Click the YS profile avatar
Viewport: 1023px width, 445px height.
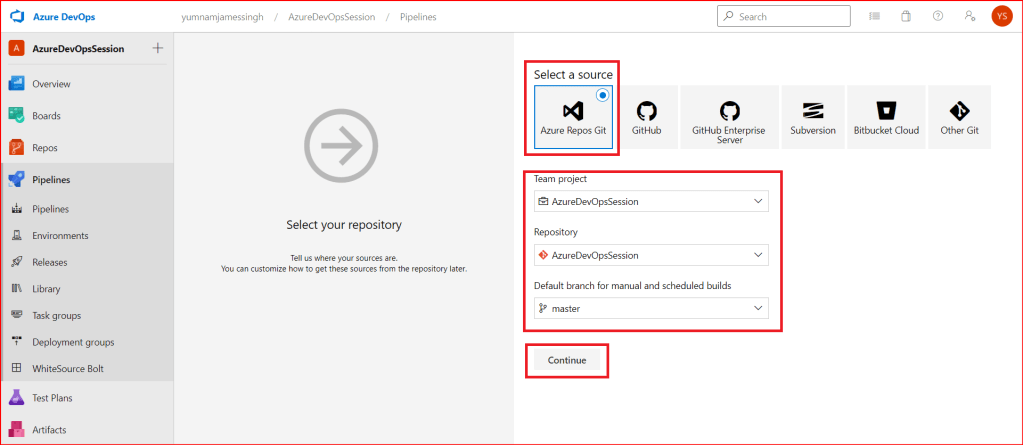[x=1001, y=17]
